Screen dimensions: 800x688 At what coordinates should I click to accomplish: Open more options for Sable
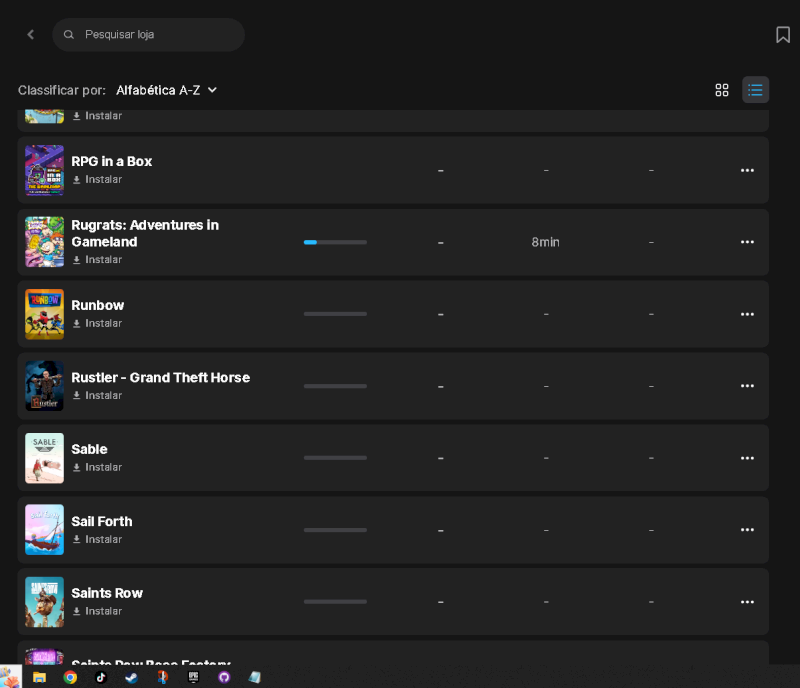(747, 458)
